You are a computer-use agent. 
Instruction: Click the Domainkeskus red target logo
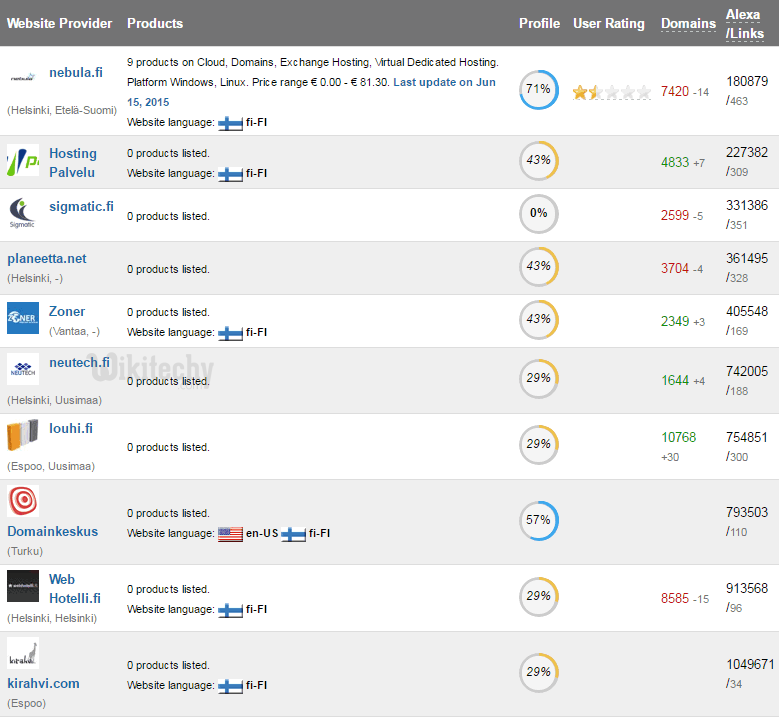pyautogui.click(x=23, y=501)
